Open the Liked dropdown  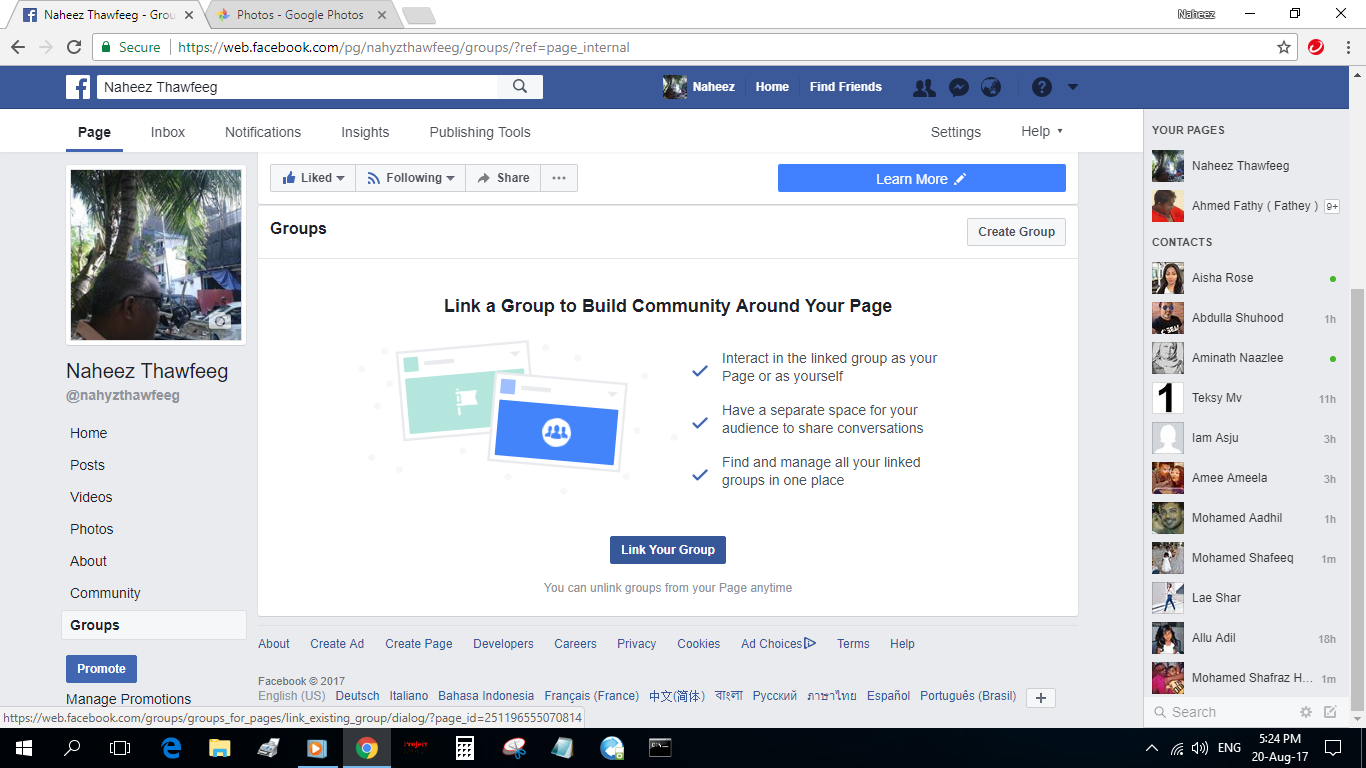click(x=313, y=178)
